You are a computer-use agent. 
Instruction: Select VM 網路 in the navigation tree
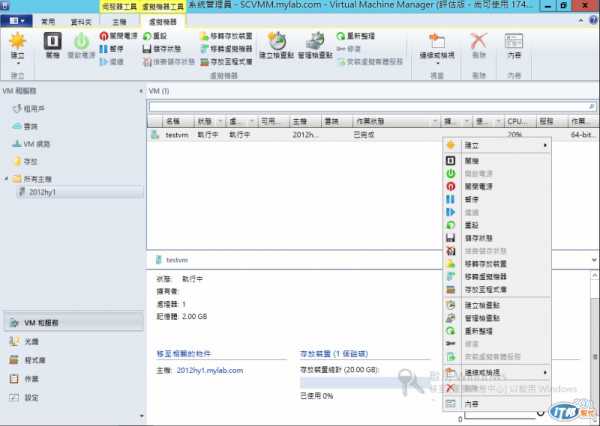pyautogui.click(x=31, y=144)
